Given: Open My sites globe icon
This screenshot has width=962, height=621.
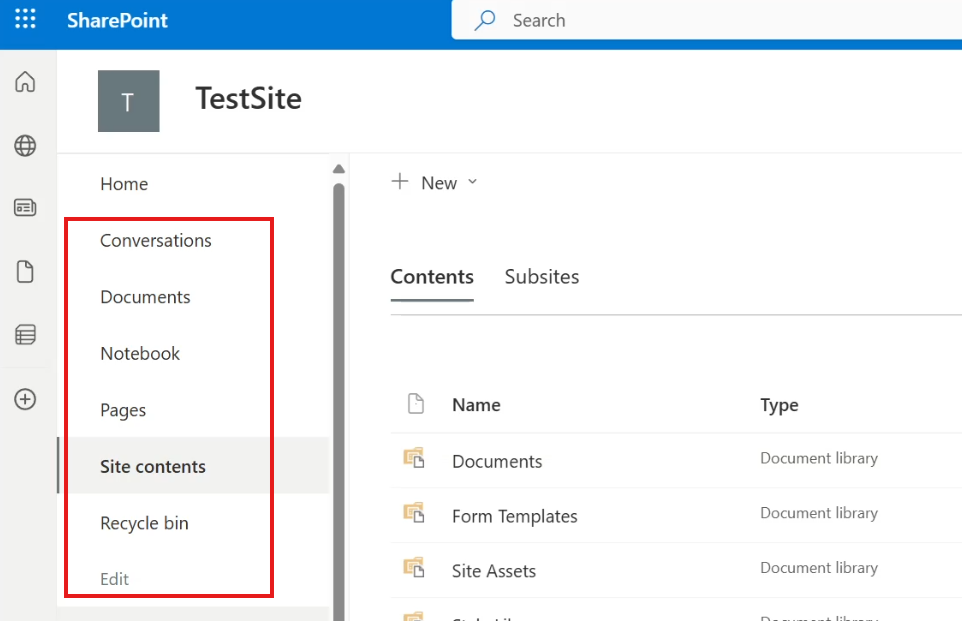Looking at the screenshot, I should (x=25, y=146).
